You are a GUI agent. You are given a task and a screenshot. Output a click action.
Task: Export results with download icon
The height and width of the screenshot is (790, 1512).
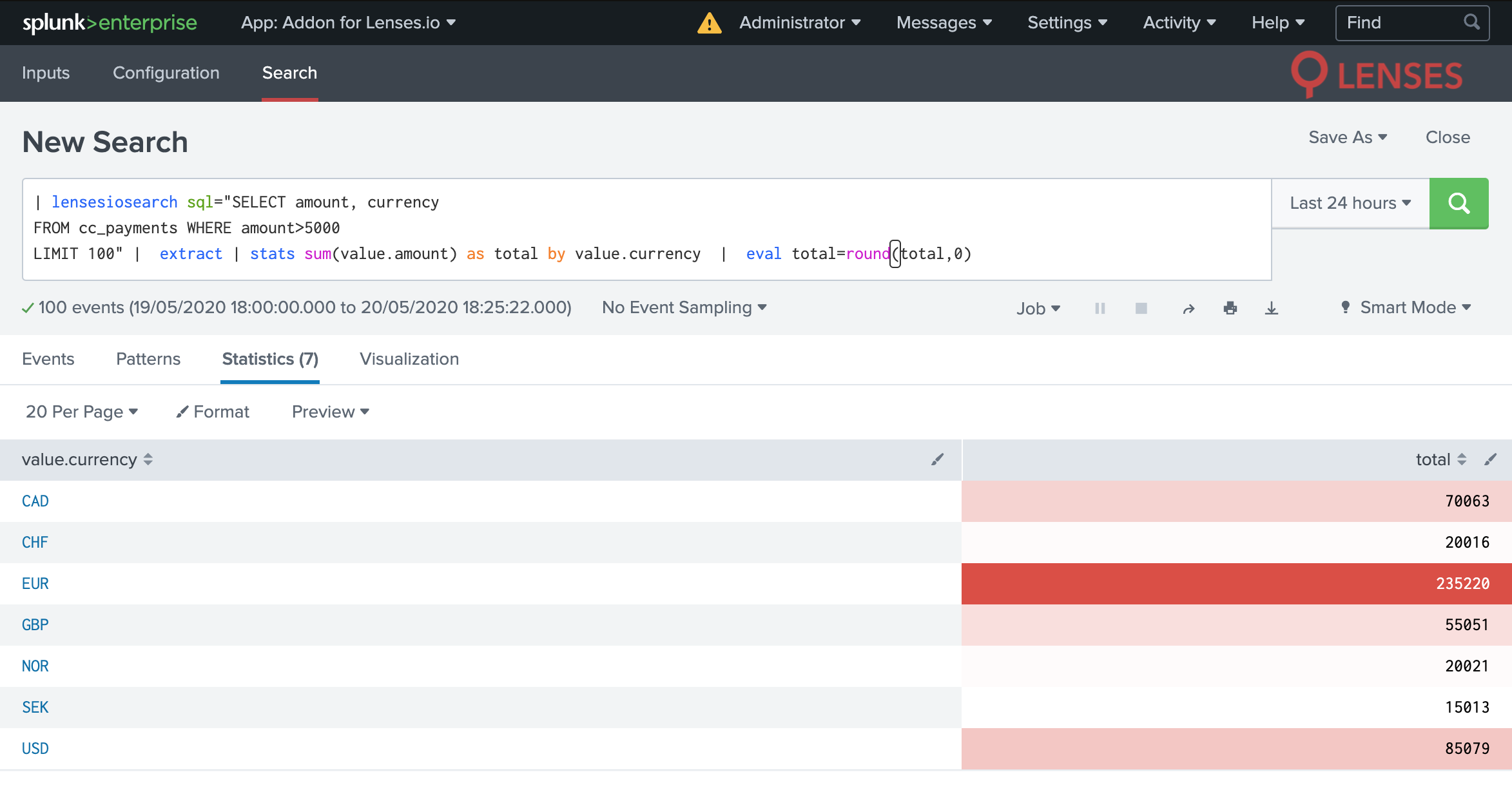pos(1271,309)
